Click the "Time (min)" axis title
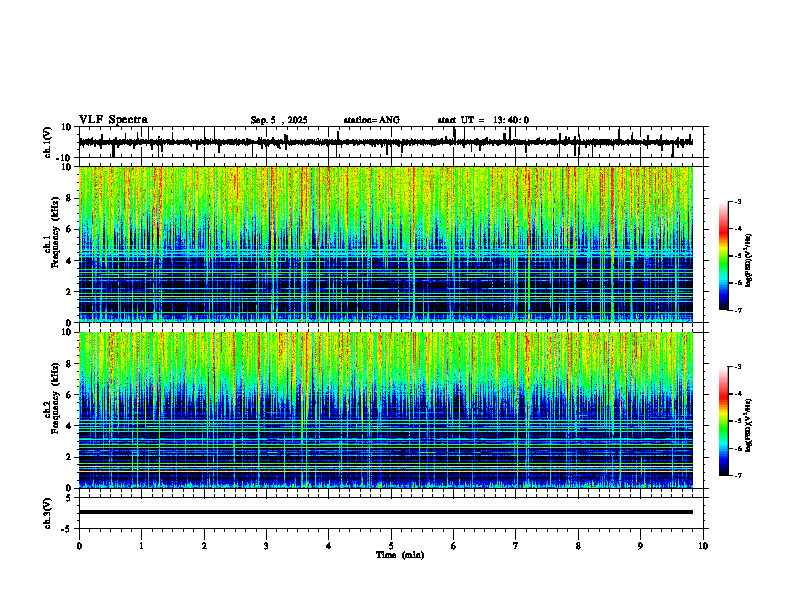 400,555
